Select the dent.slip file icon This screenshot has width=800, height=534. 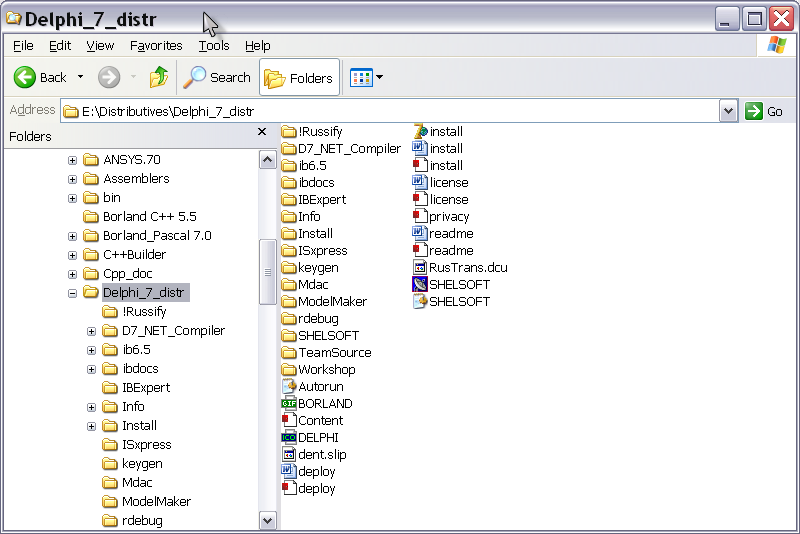(x=289, y=454)
